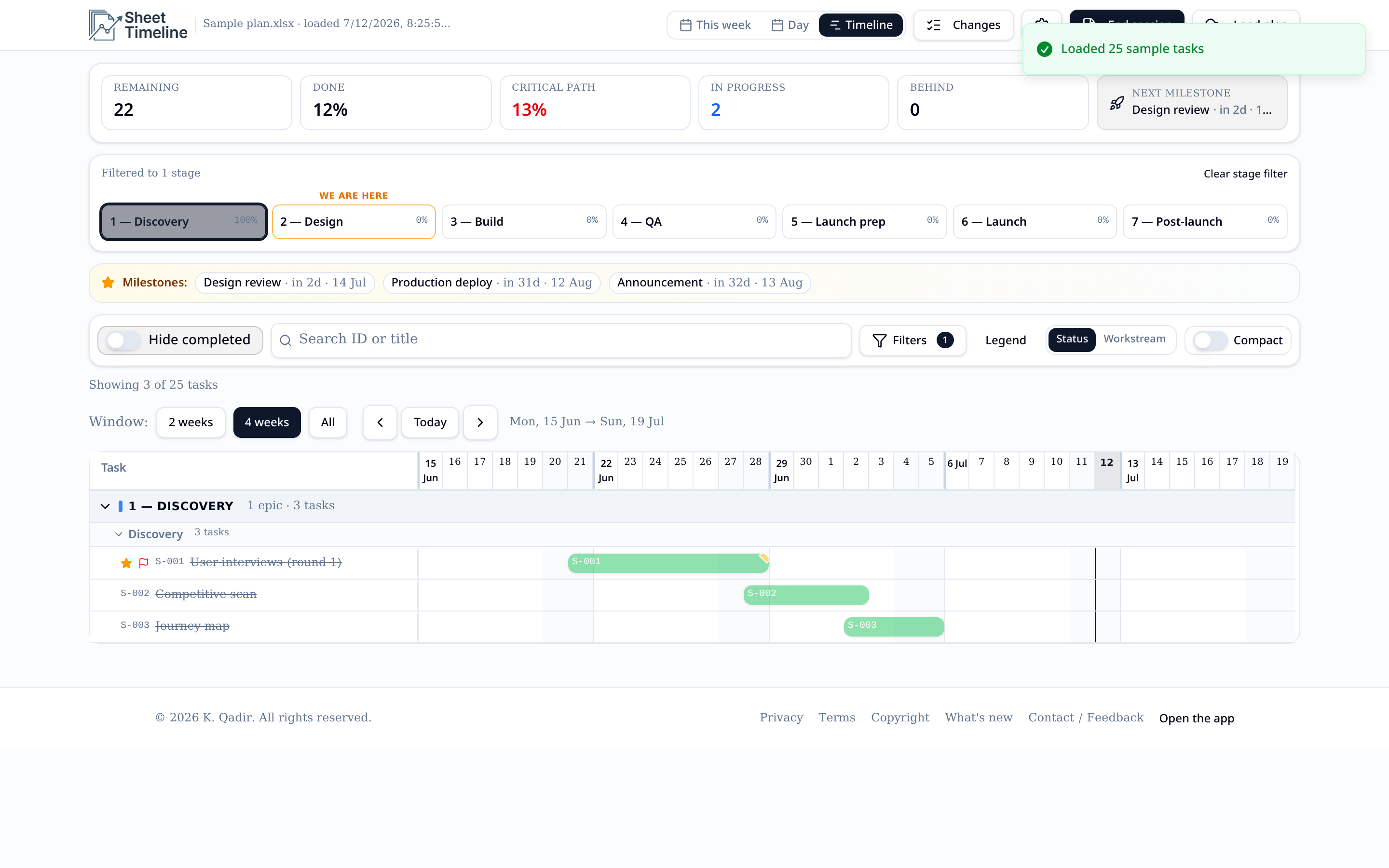The width and height of the screenshot is (1389, 868).
Task: Click the S-003 green task bar
Action: tap(894, 627)
